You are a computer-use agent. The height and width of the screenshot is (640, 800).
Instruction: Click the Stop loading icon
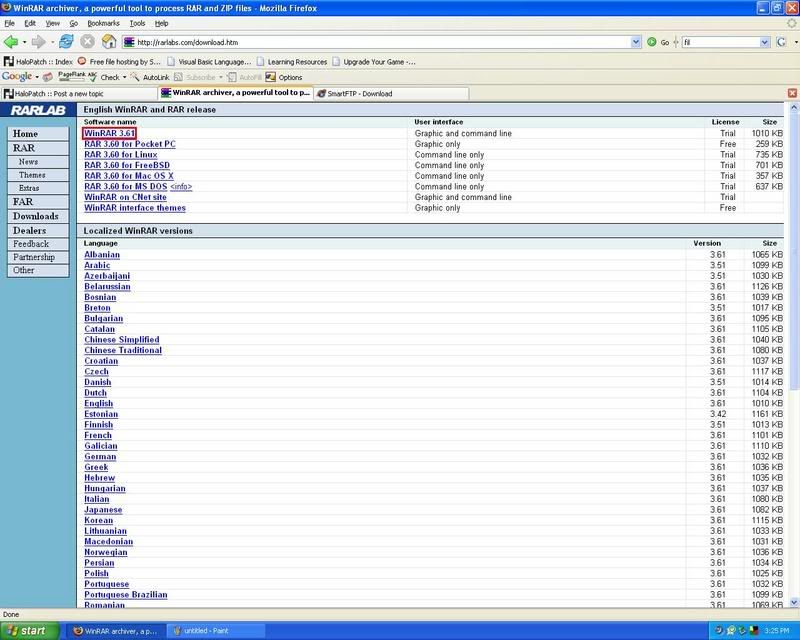[87, 42]
